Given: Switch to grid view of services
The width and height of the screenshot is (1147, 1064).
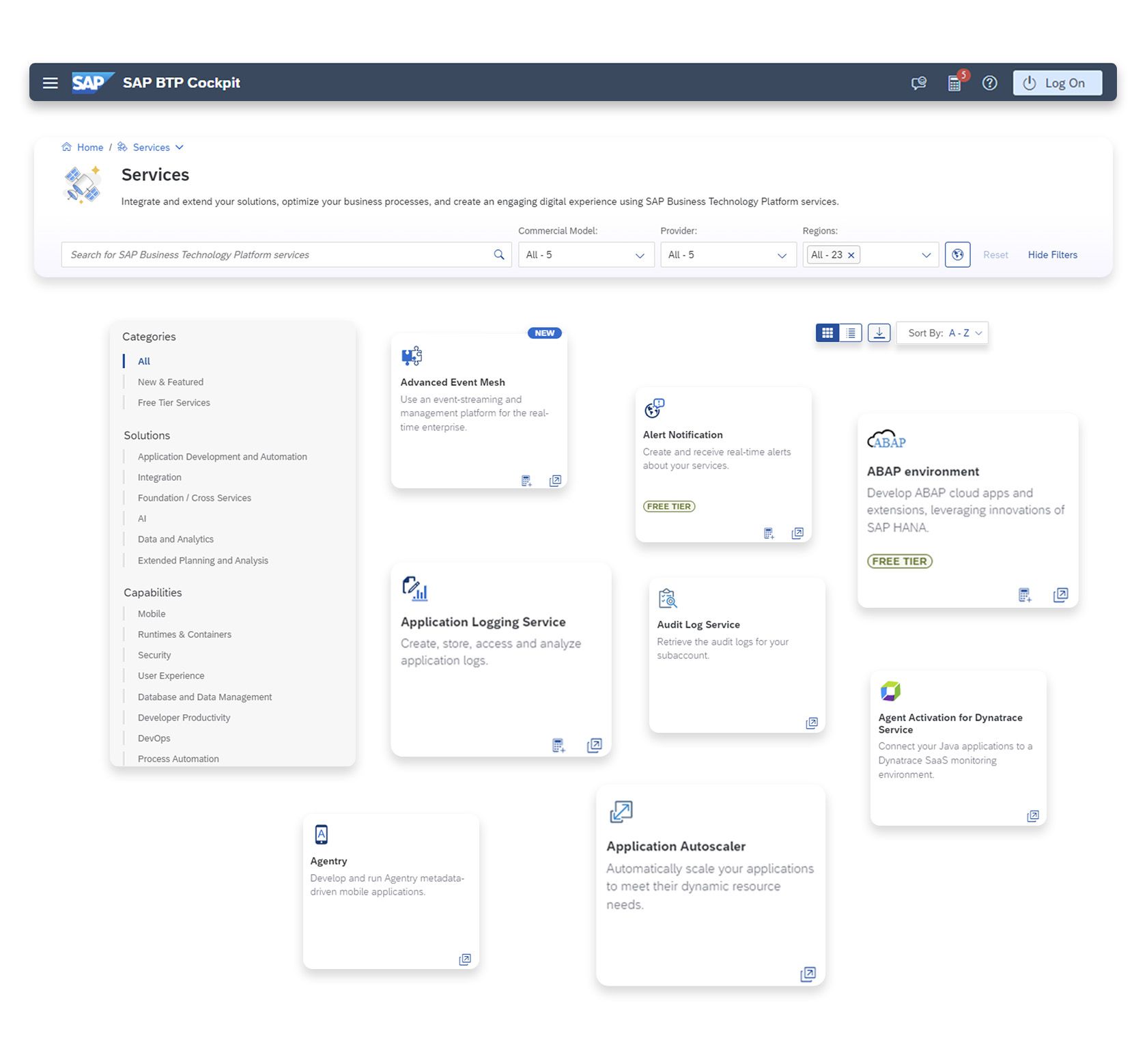Looking at the screenshot, I should click(x=827, y=333).
